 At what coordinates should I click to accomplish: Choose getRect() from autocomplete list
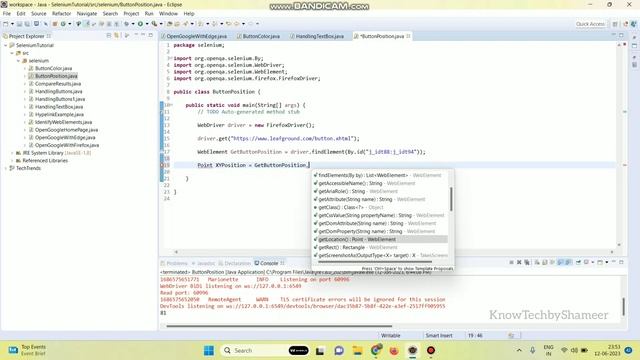click(x=380, y=247)
